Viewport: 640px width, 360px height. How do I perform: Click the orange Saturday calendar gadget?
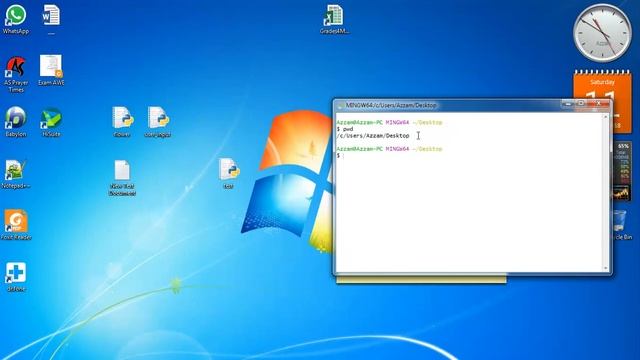click(602, 84)
